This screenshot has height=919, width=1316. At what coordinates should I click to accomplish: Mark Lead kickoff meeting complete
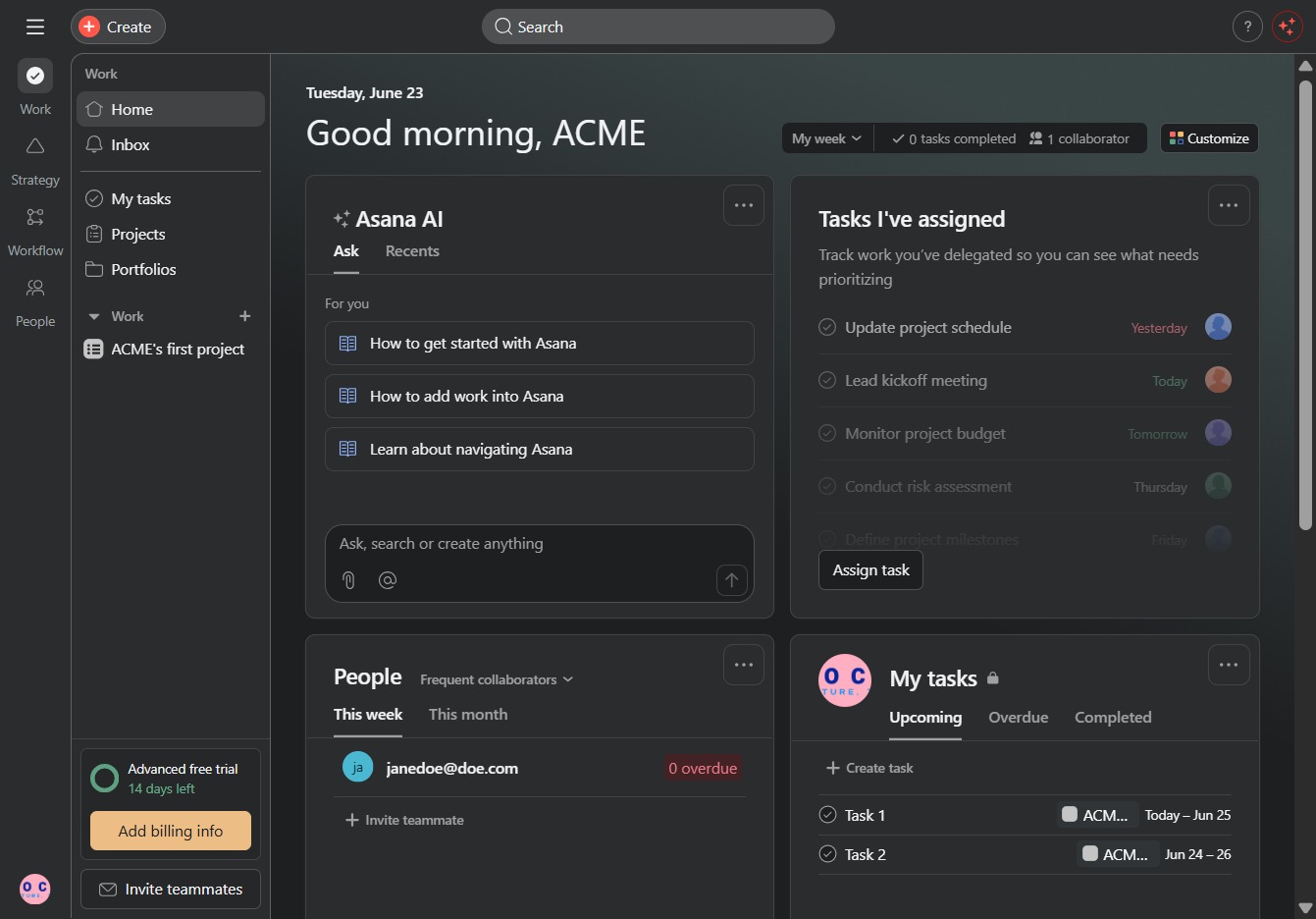(827, 380)
